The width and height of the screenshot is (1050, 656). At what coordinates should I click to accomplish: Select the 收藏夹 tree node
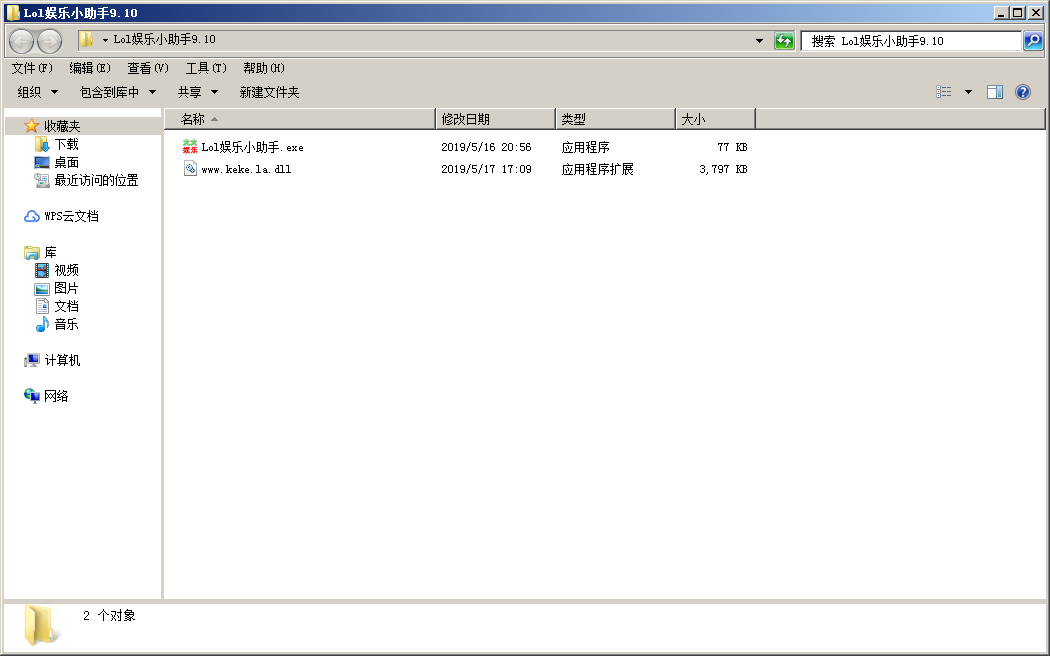[62, 126]
